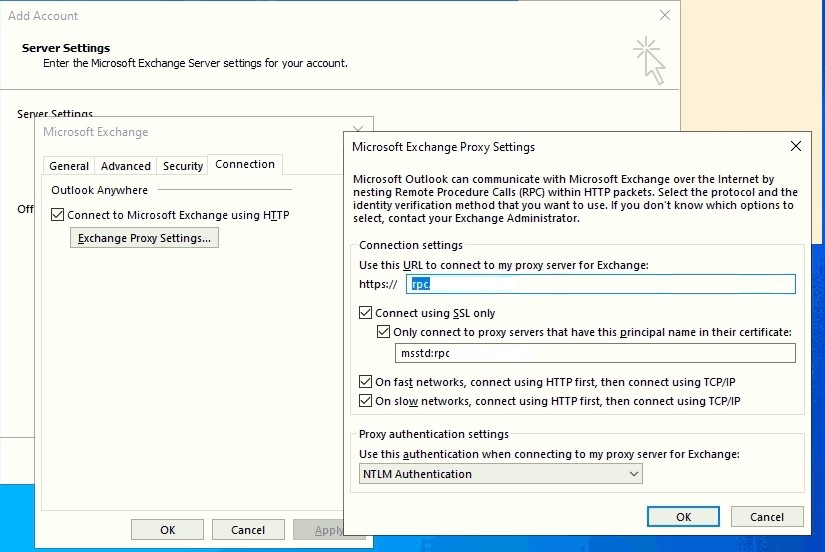Toggle the principal name certificate checkbox
Screen dimensions: 825x552
[384, 332]
